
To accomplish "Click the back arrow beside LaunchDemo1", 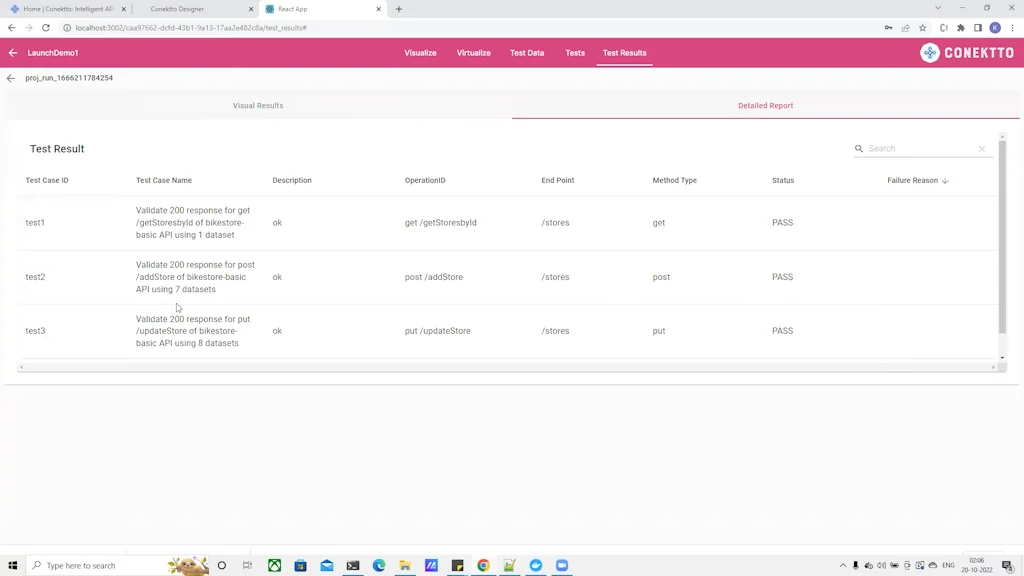I will tap(13, 53).
